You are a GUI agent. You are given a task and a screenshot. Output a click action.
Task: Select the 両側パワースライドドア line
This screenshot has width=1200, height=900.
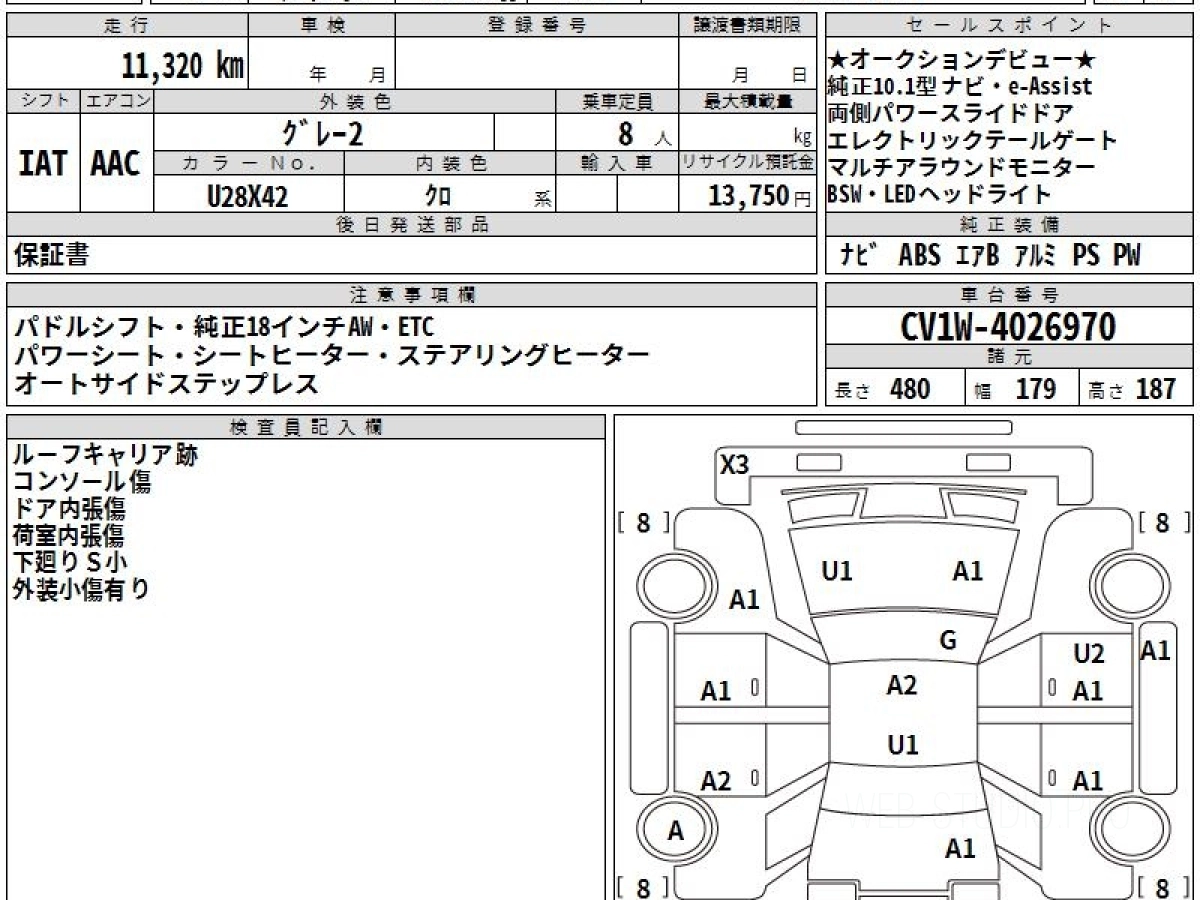[x=950, y=114]
